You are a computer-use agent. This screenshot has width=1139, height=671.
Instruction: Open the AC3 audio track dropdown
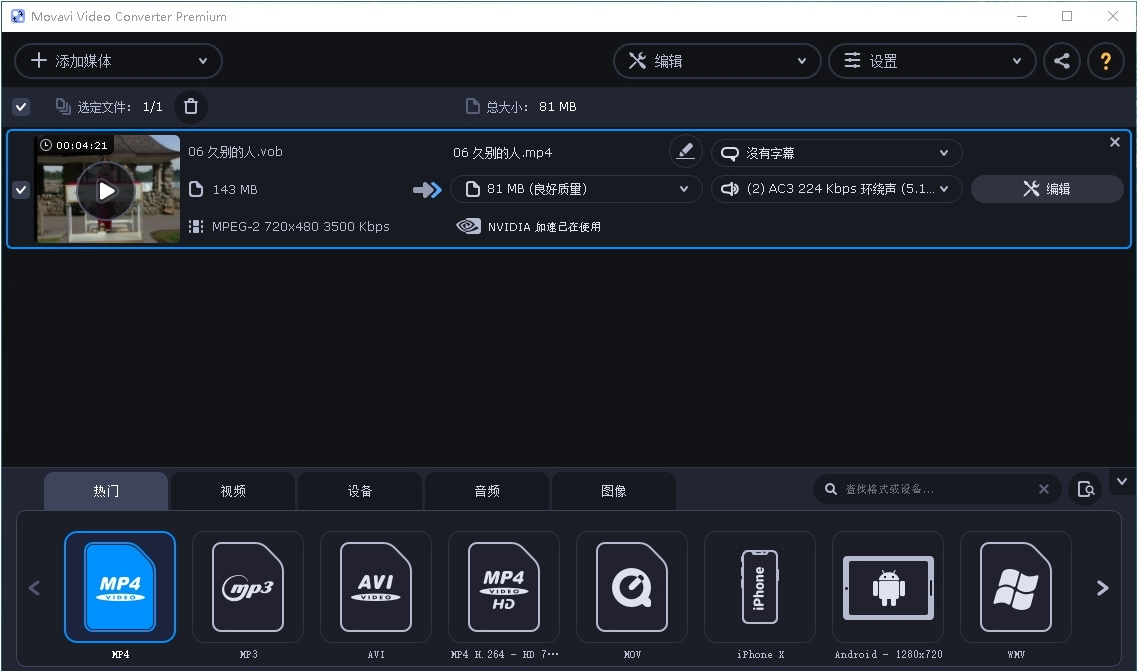[x=836, y=188]
